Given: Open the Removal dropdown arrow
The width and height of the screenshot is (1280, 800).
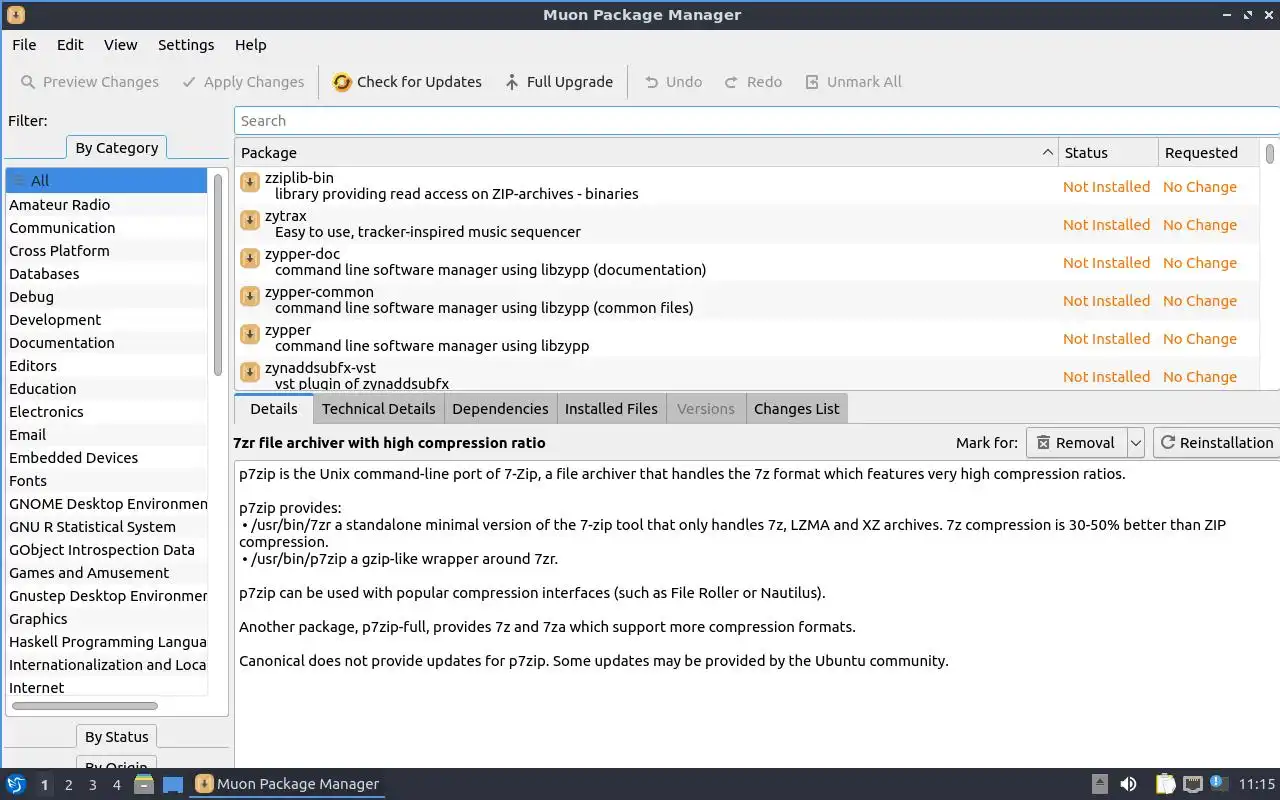Looking at the screenshot, I should [x=1135, y=443].
